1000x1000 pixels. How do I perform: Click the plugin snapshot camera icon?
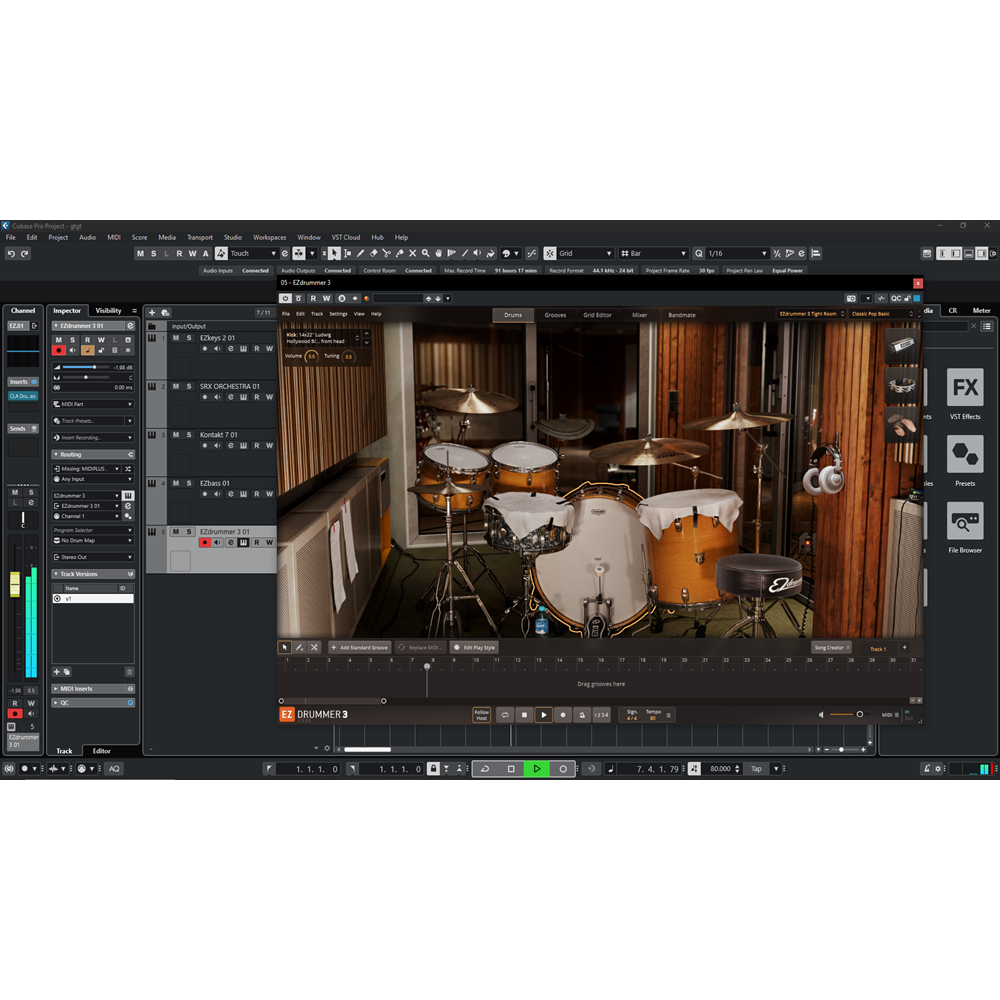point(851,298)
